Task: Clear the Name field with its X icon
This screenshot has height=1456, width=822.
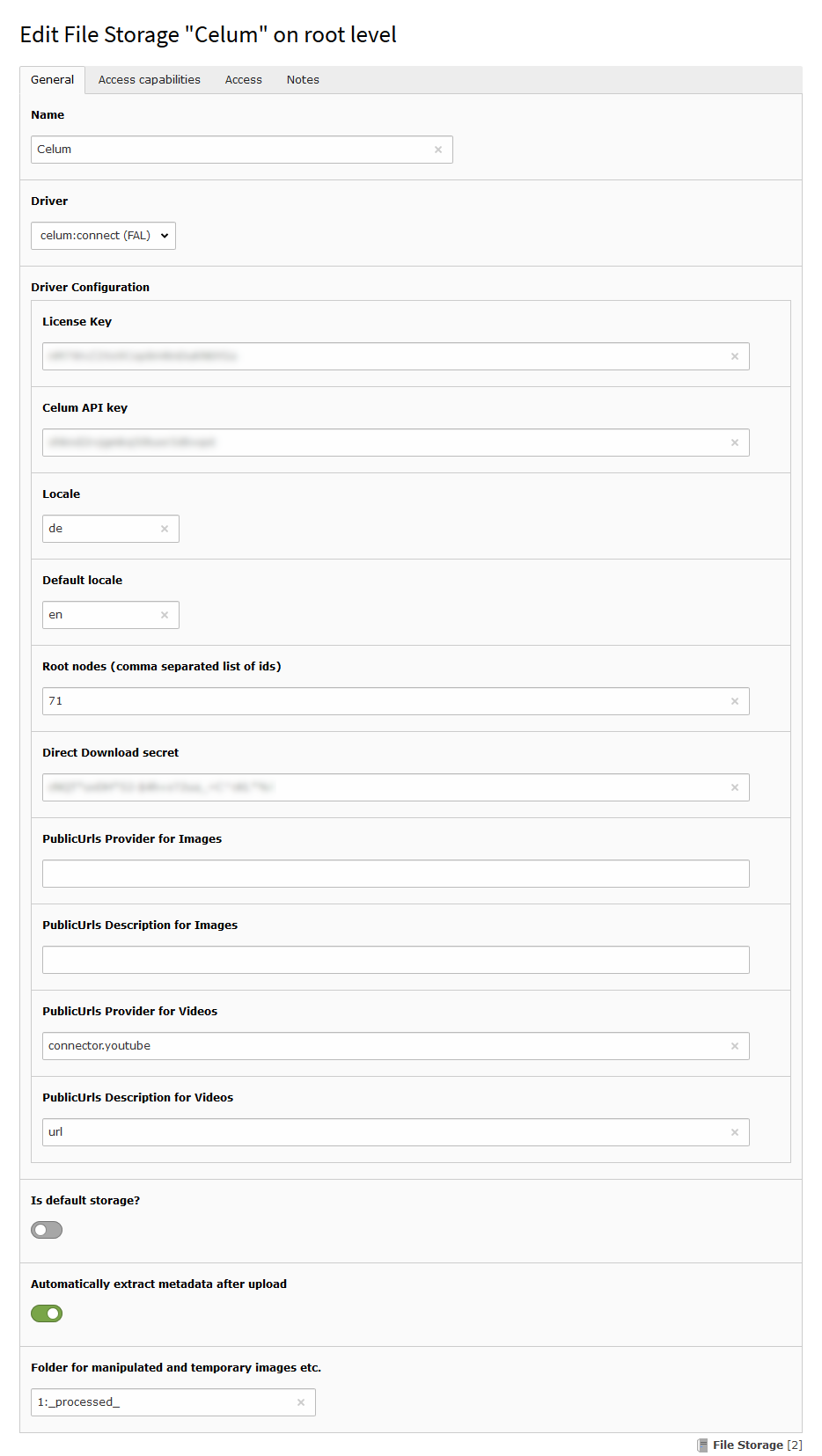Action: point(438,150)
